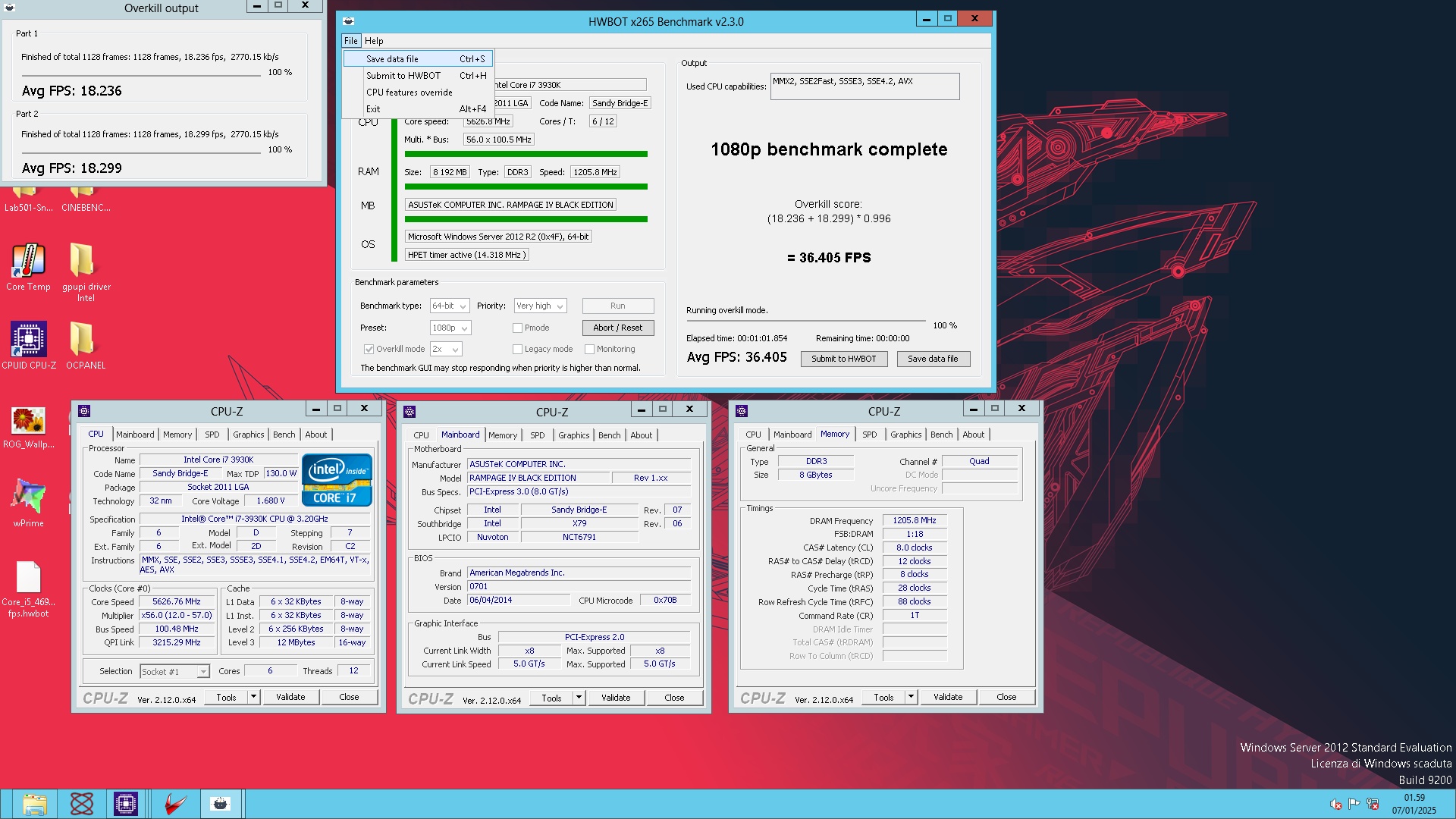
Task: Choose Submit to HWBOT menu entry
Action: point(418,76)
